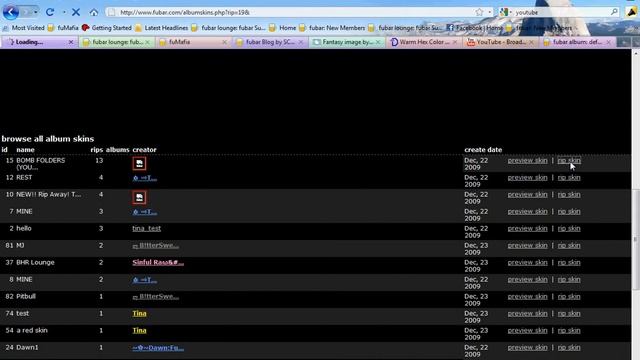The height and width of the screenshot is (360, 640).
Task: Open Dawn creator profile link
Action: pyautogui.click(x=158, y=348)
